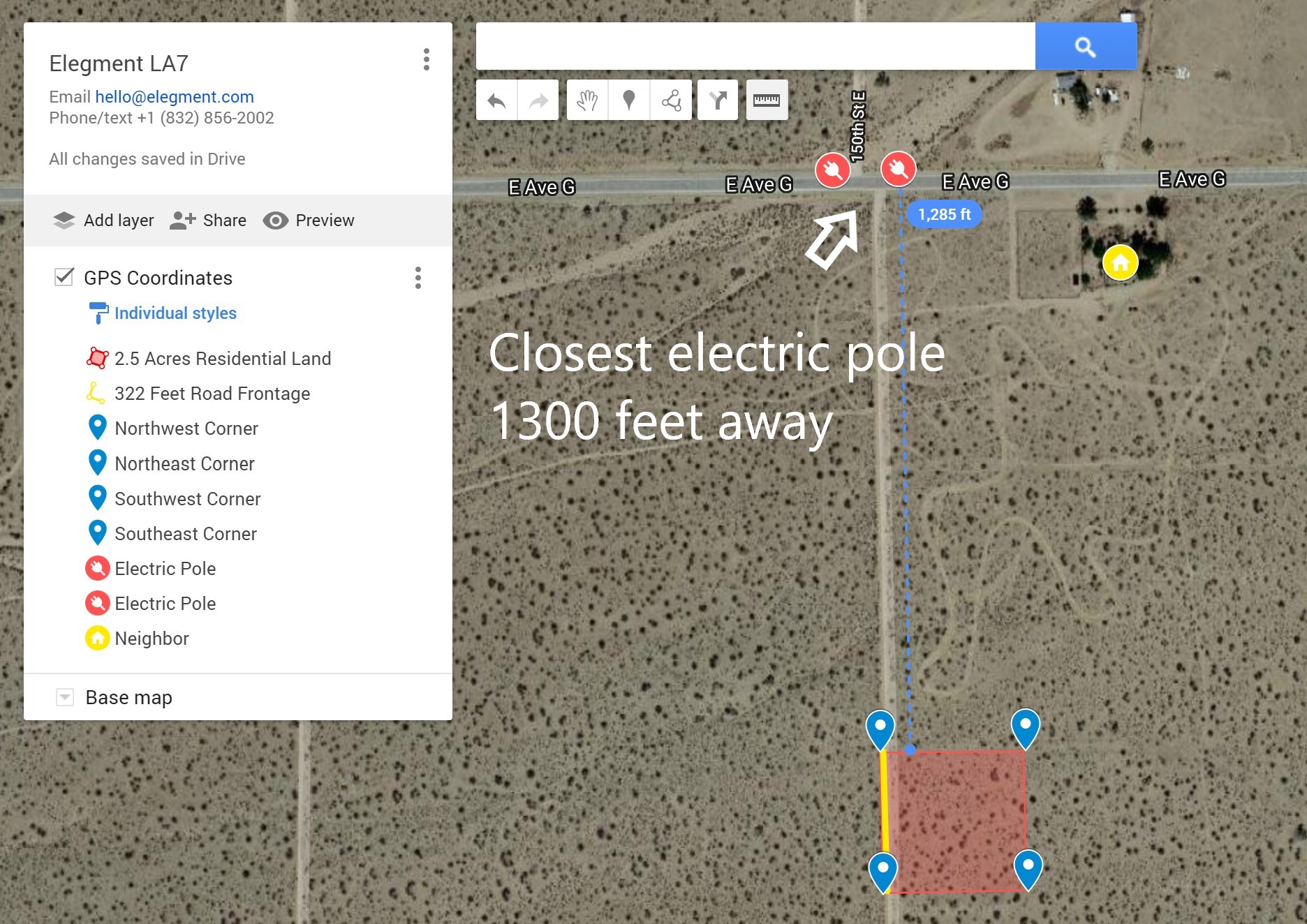Click inside the map search field
Screen dimensions: 1307x924
coord(754,47)
